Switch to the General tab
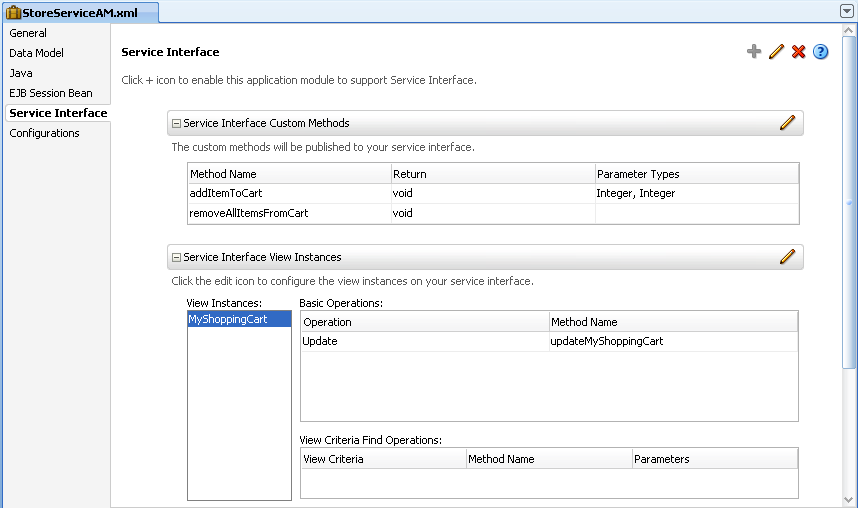Screen dimensions: 858x508 pyautogui.click(x=28, y=33)
